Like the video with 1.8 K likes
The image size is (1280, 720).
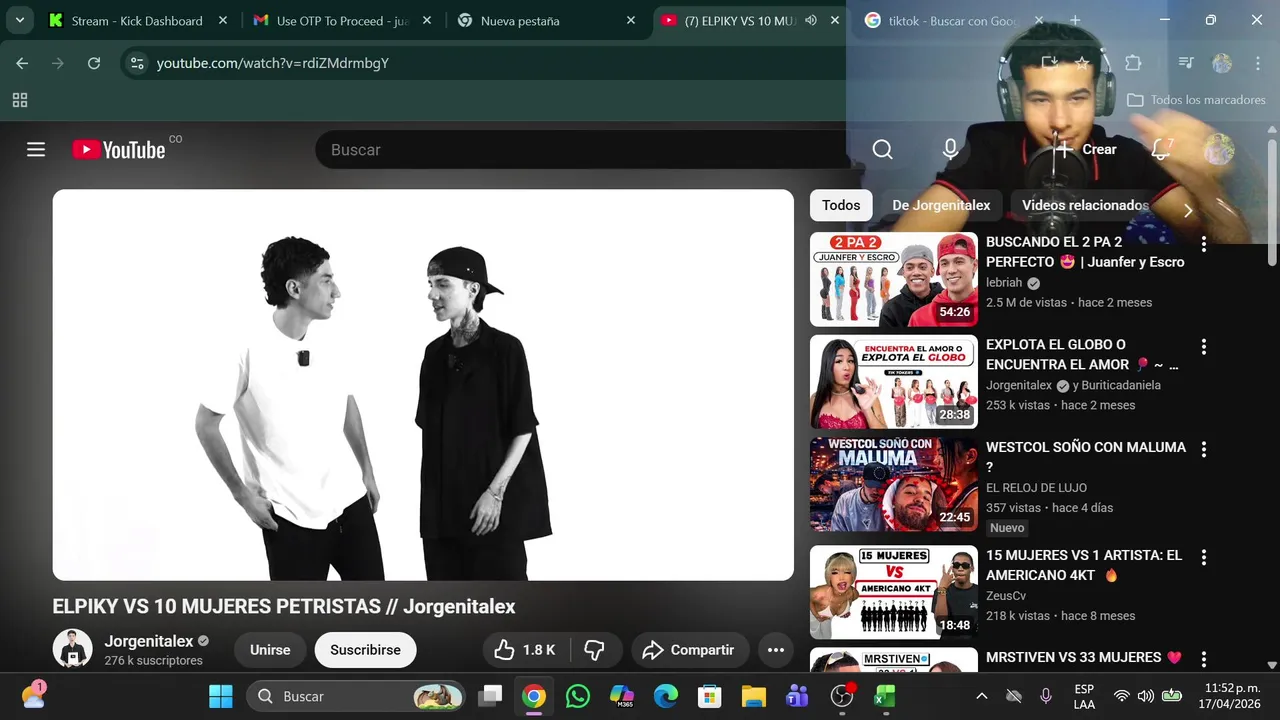click(x=525, y=650)
